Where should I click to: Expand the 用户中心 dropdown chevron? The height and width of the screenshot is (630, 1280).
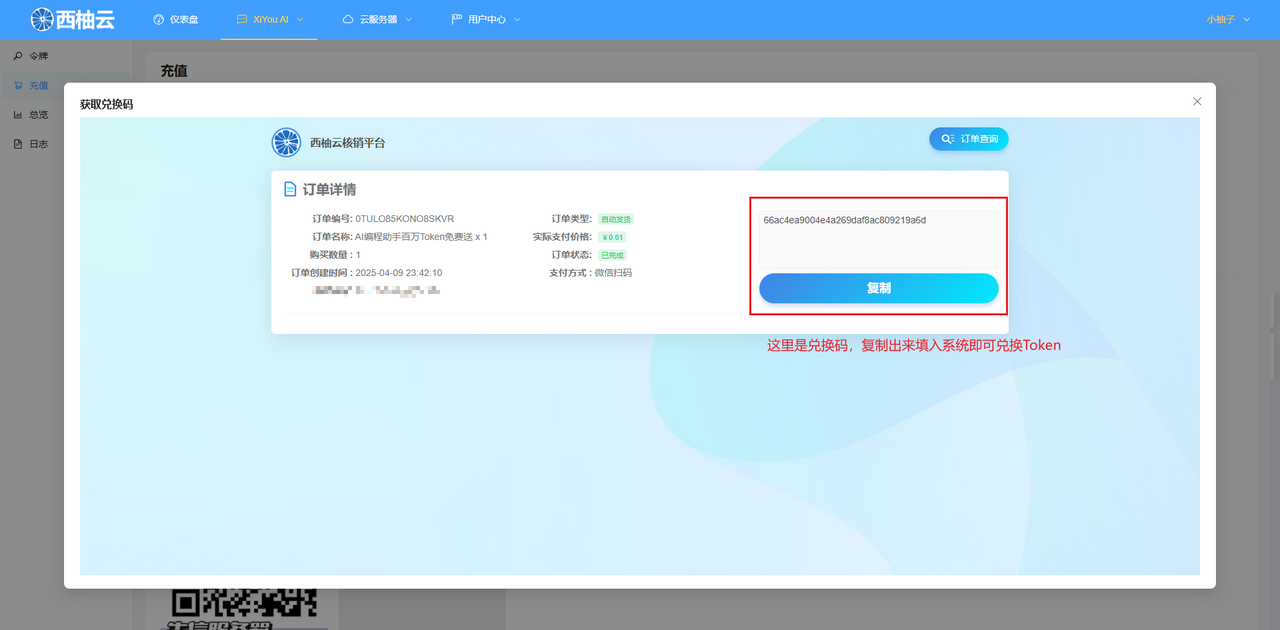(517, 19)
